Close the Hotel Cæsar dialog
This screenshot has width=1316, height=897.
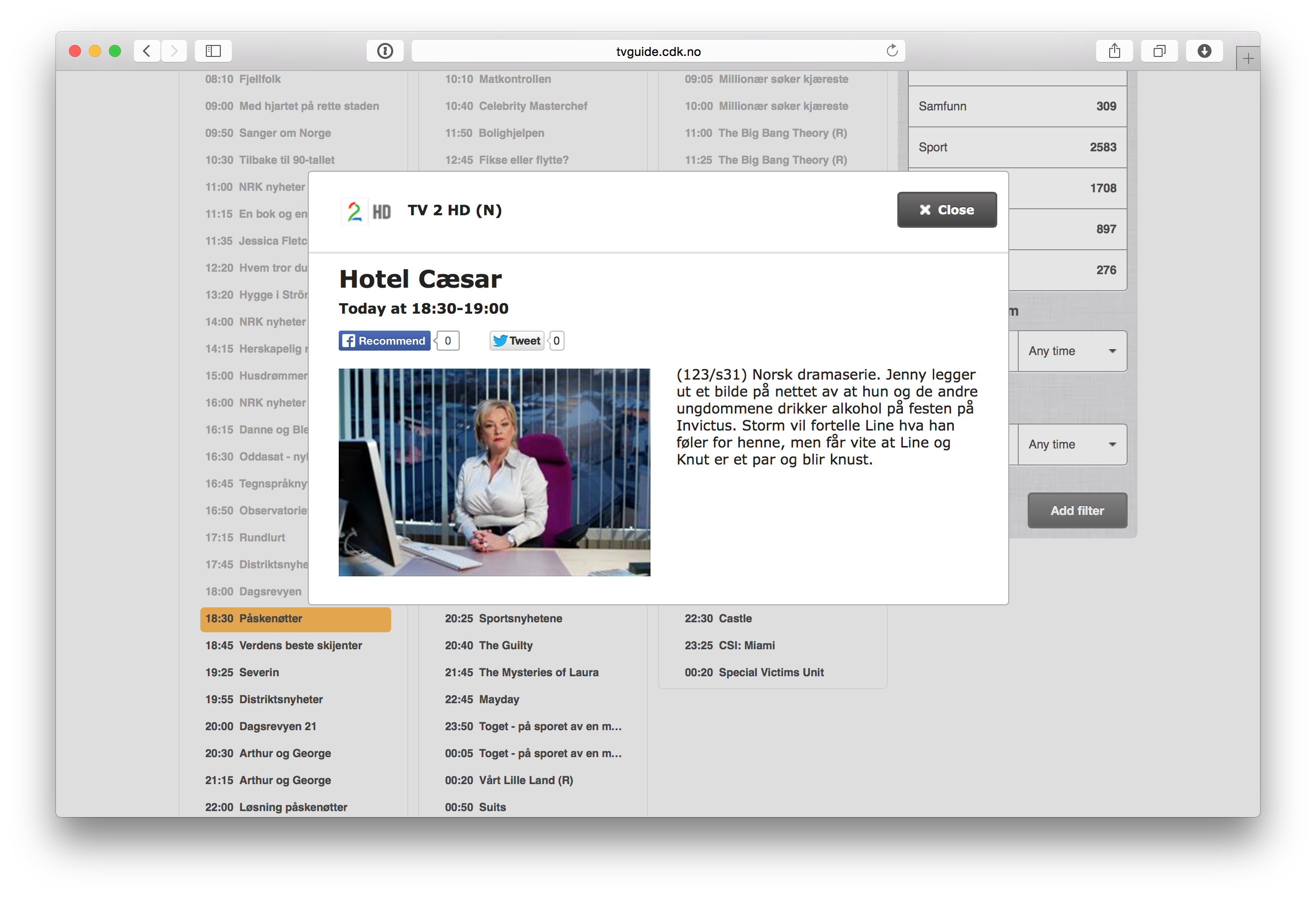tap(946, 210)
